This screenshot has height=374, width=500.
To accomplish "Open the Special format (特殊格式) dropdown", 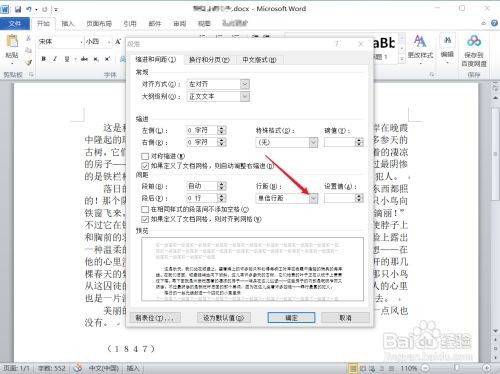I will click(x=313, y=142).
